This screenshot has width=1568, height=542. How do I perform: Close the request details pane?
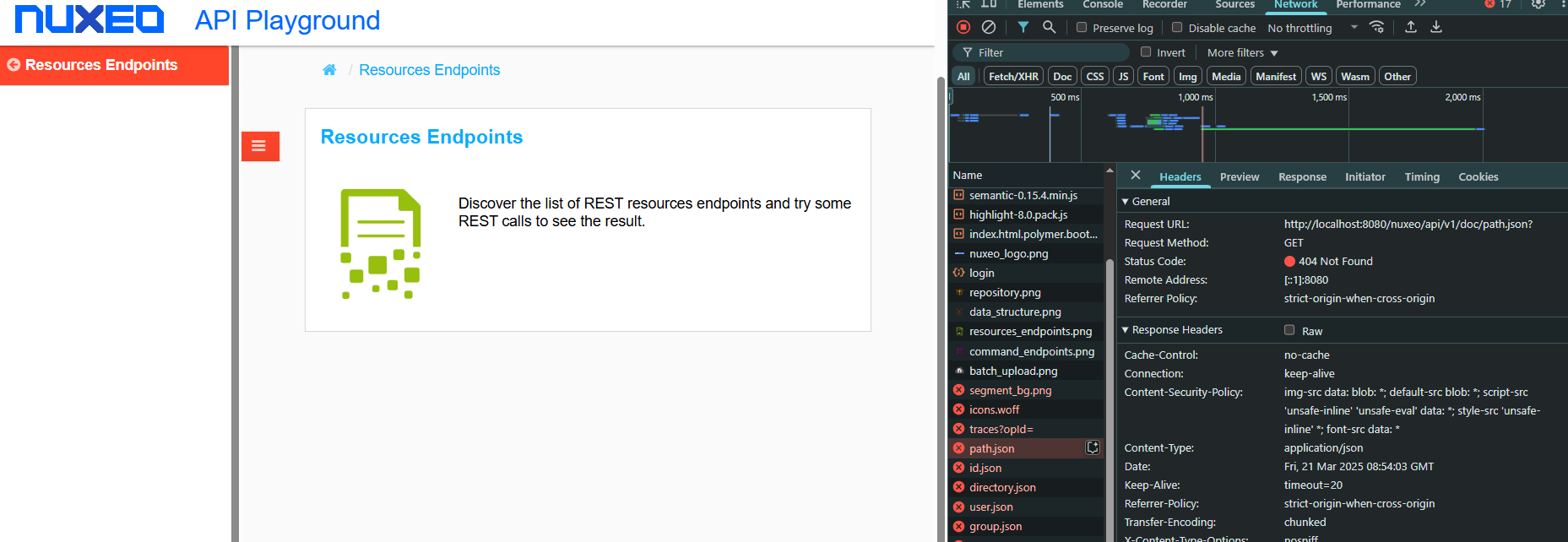(1136, 175)
